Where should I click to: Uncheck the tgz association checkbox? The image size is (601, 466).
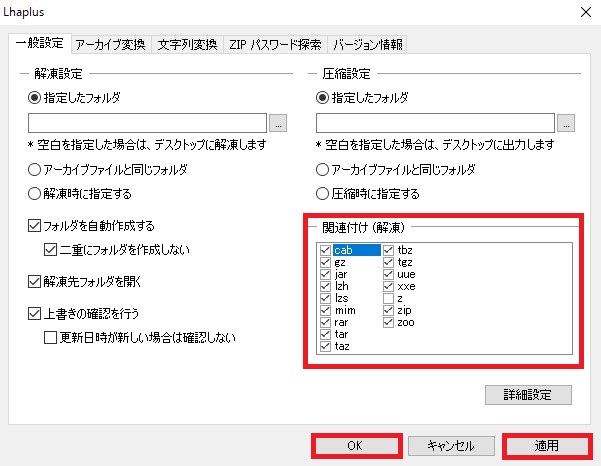click(x=388, y=262)
